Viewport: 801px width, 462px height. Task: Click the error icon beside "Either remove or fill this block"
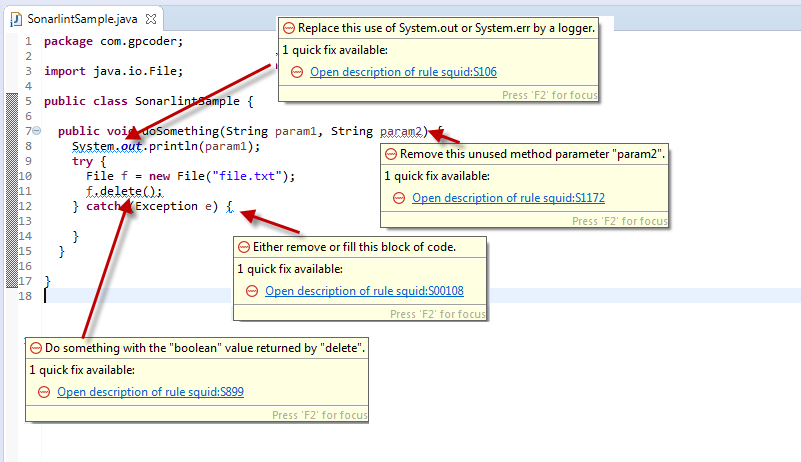pos(243,247)
